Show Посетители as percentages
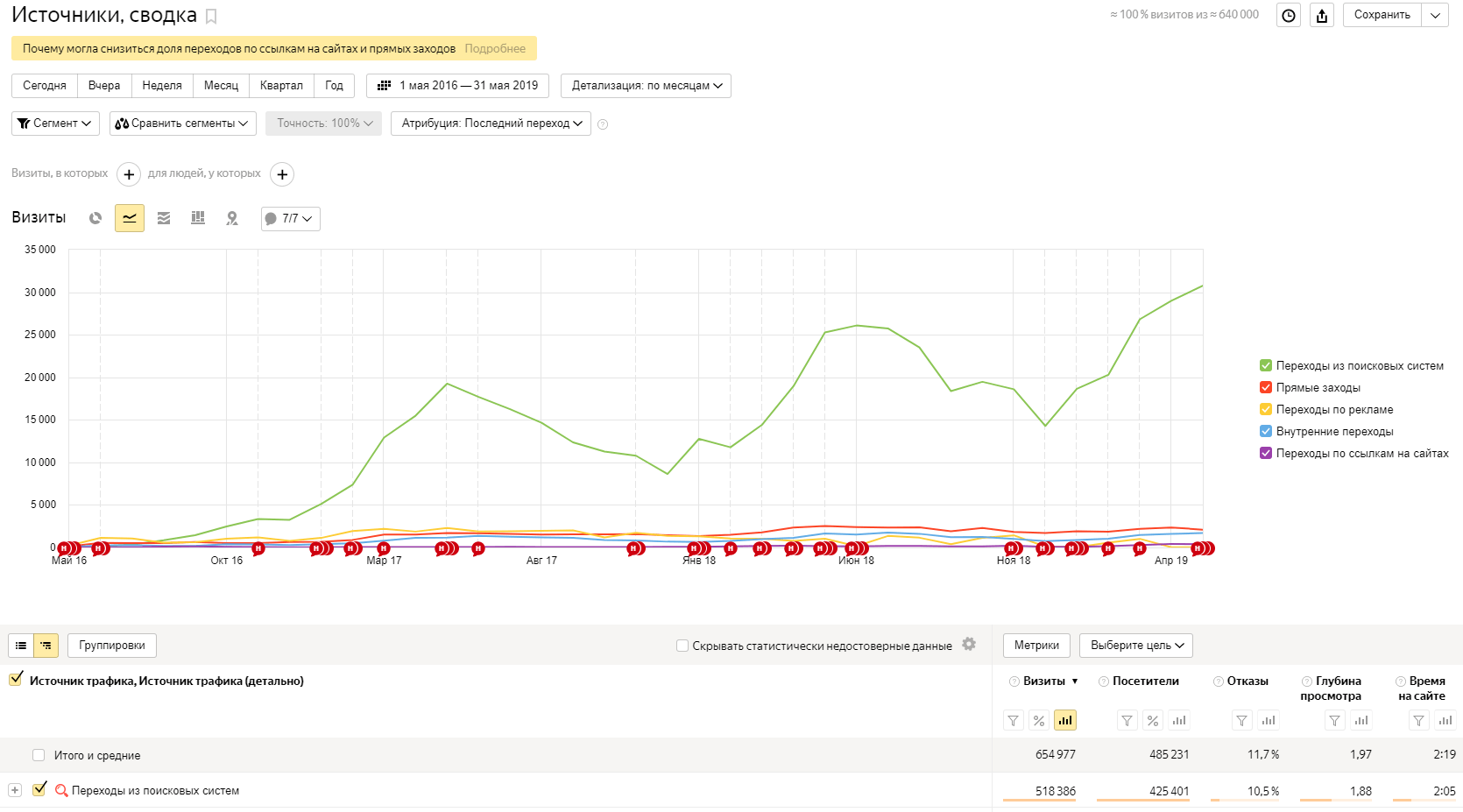Viewport: 1463px width, 812px height. tap(1153, 721)
